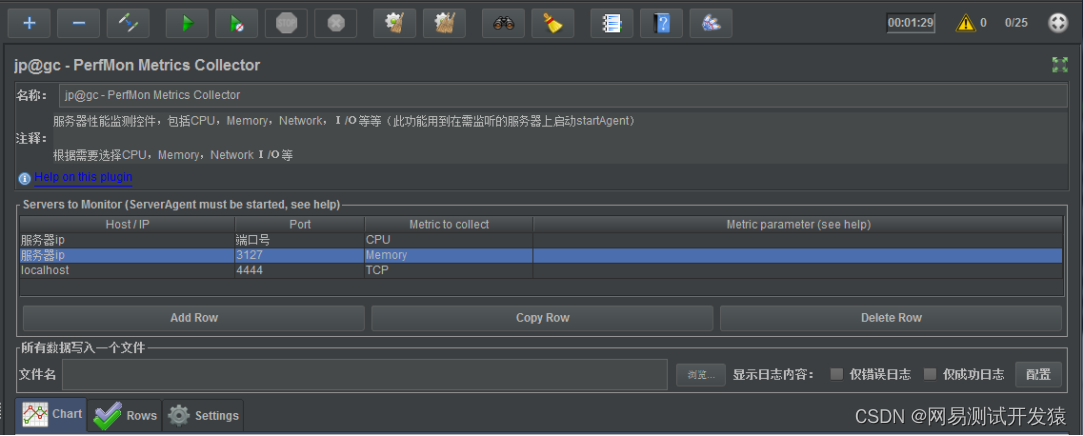
Task: Select the CPU metric cell
Action: [x=449, y=240]
